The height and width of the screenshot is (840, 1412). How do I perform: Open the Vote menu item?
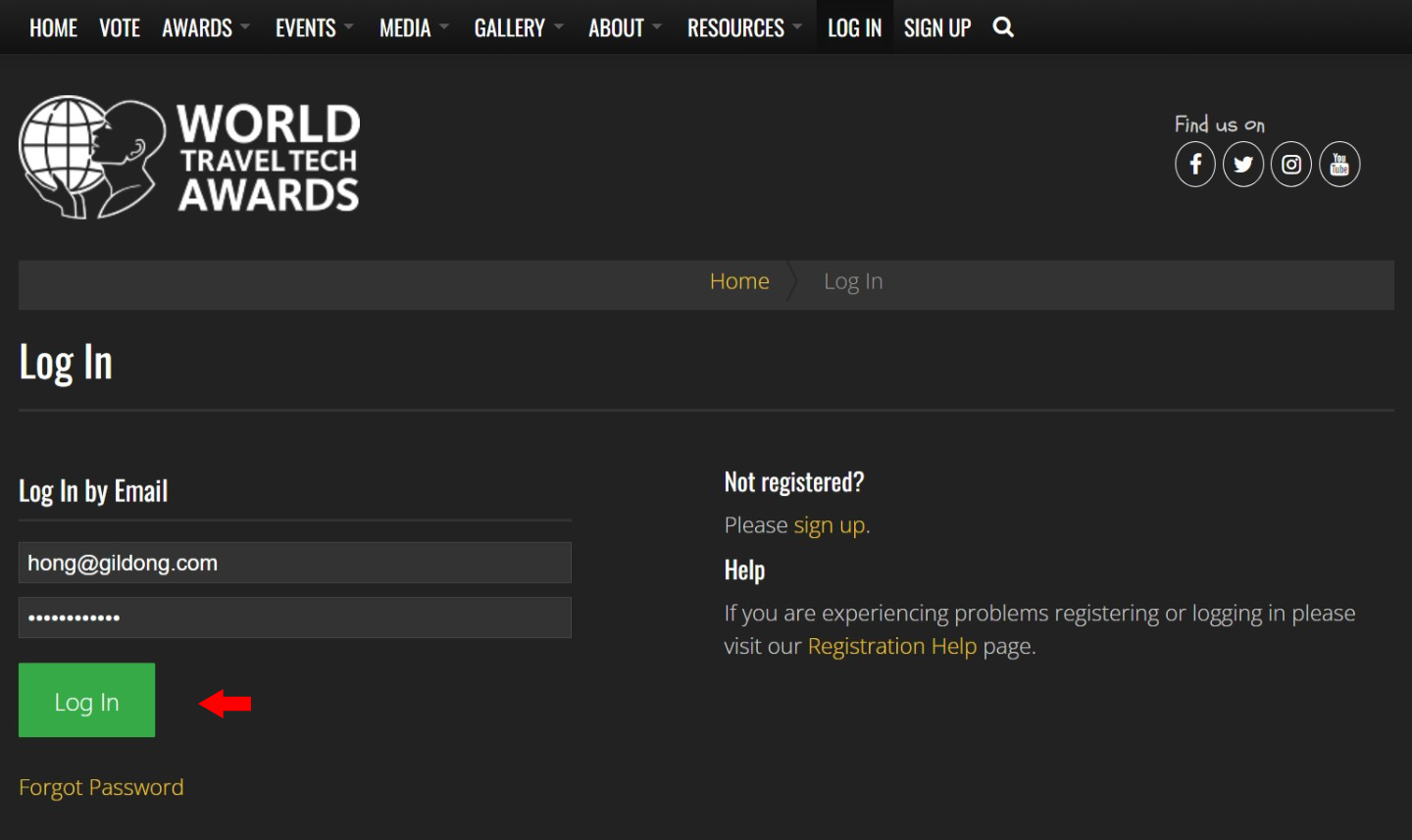(120, 27)
